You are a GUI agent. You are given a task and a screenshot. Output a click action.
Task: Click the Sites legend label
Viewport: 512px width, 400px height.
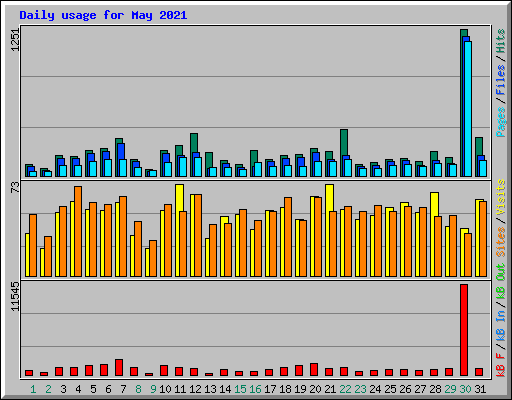[501, 242]
